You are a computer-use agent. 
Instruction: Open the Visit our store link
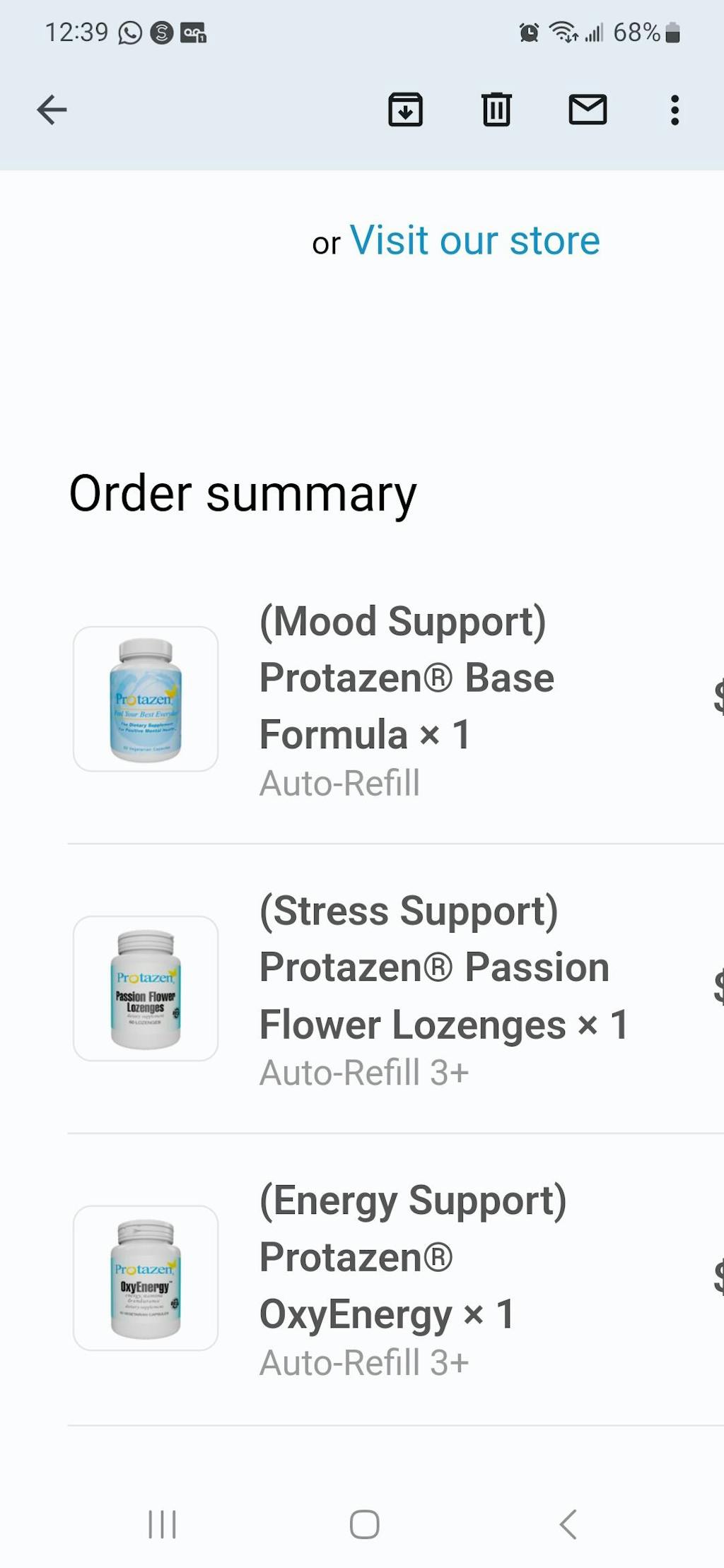pos(474,241)
